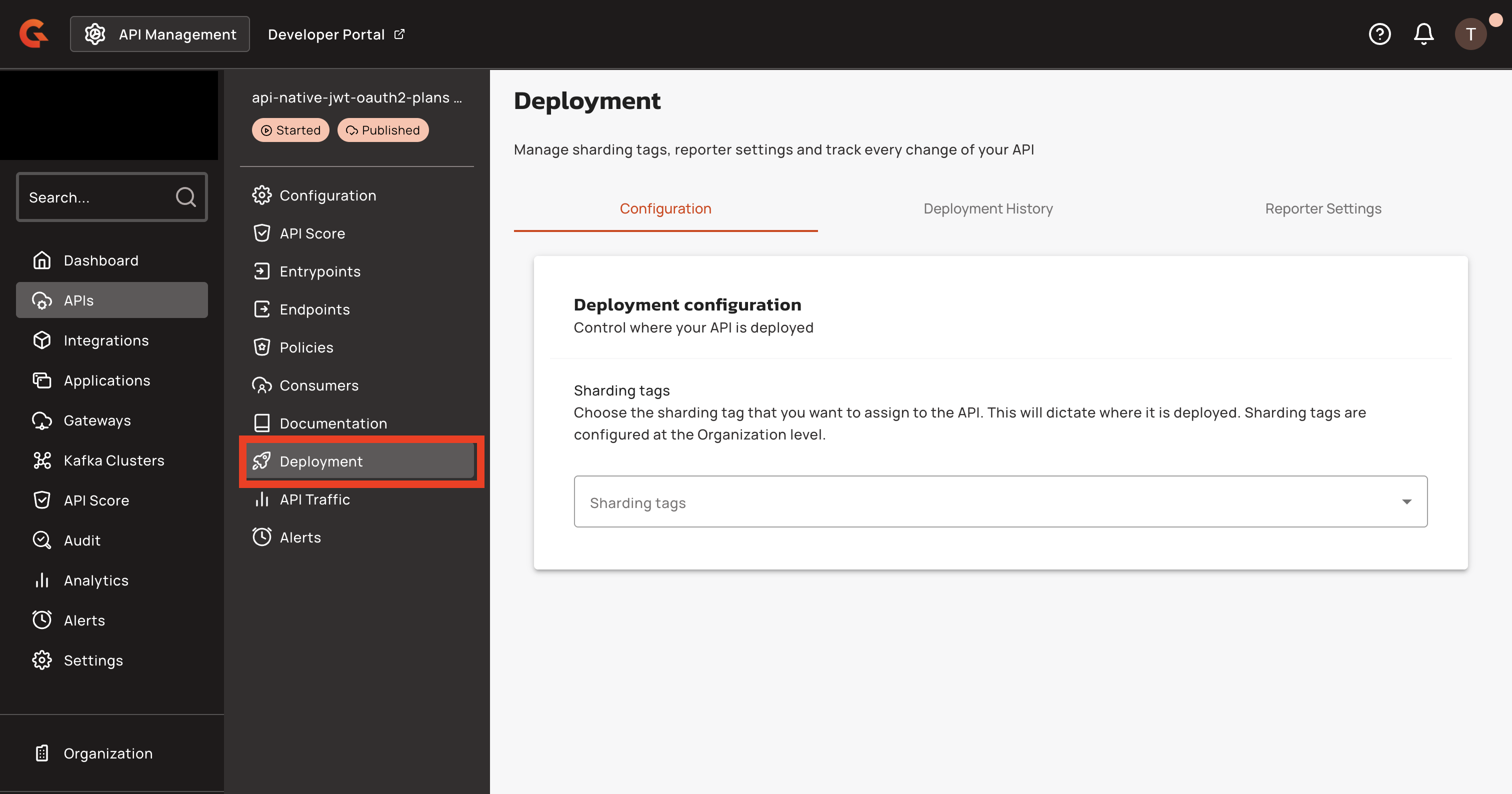Switch to the Reporter Settings tab
The width and height of the screenshot is (1512, 794).
click(1323, 209)
